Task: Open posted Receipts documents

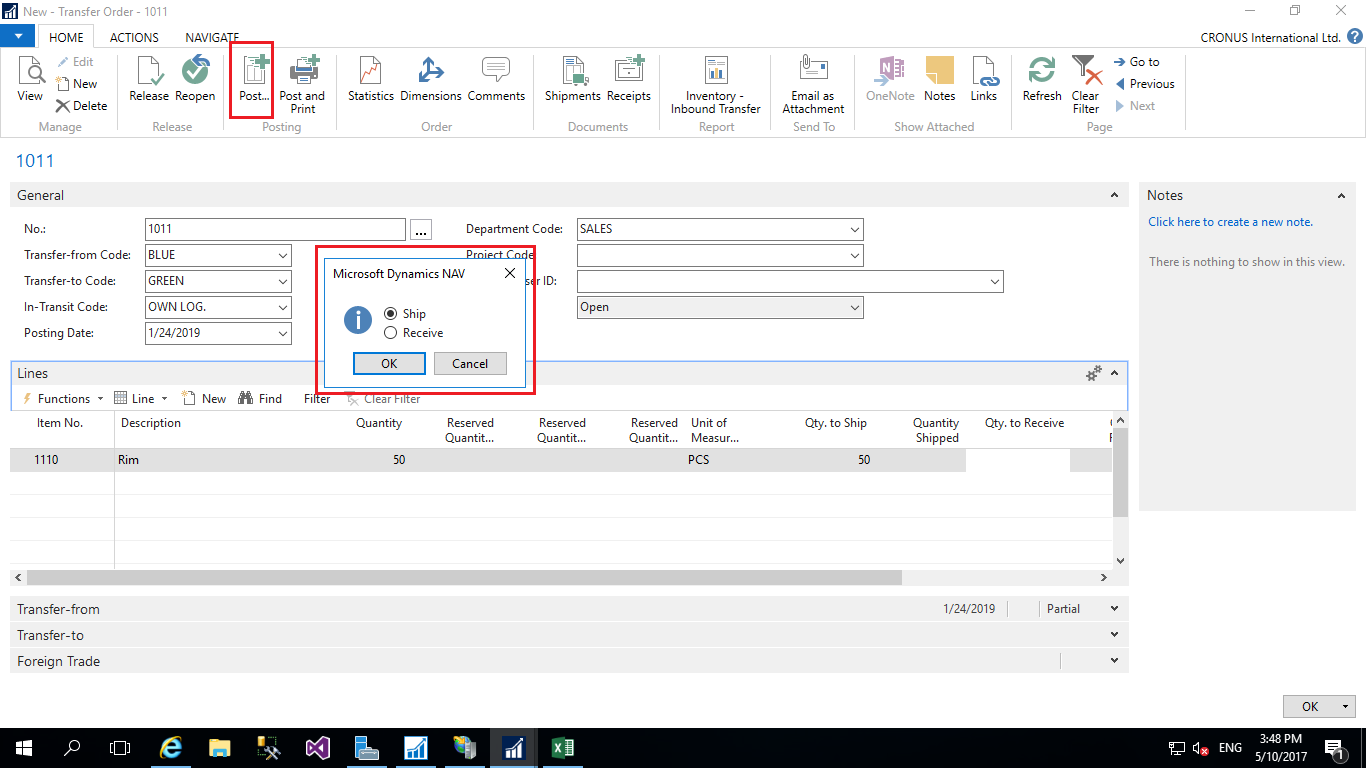Action: pos(629,79)
